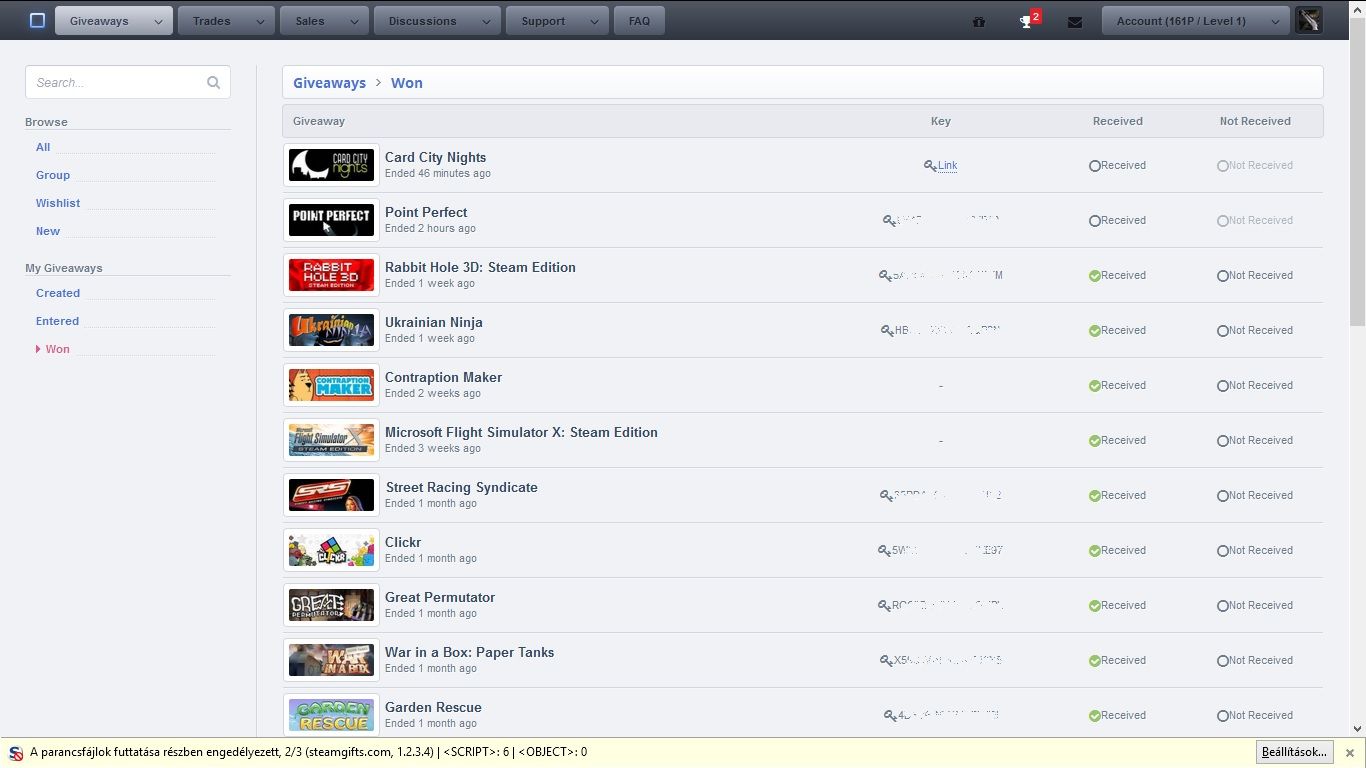Open Street Racing Syndicate thumbnail
Image resolution: width=1366 pixels, height=768 pixels.
[x=331, y=495]
